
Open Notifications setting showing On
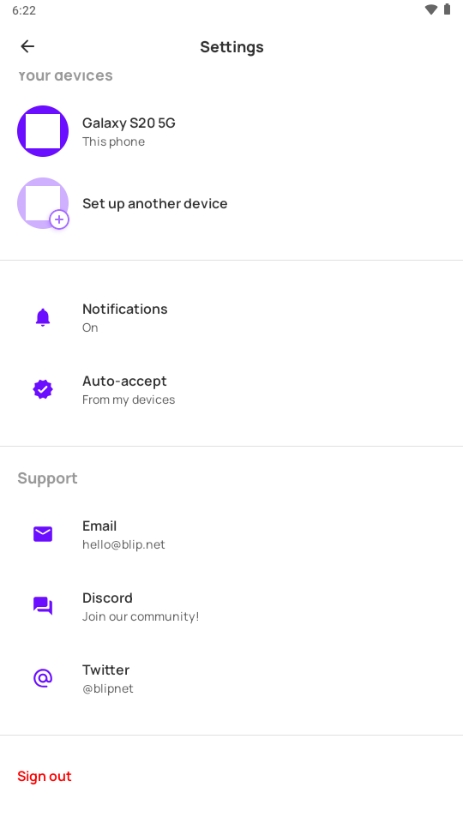coord(232,318)
